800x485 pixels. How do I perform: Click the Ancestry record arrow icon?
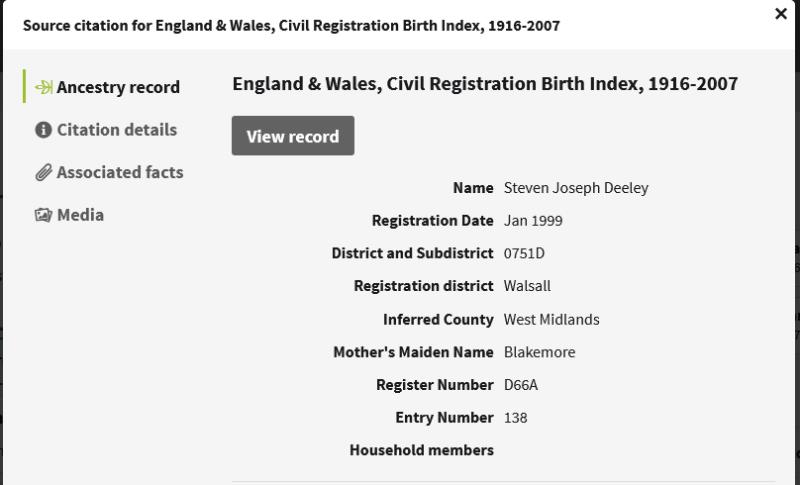point(44,87)
